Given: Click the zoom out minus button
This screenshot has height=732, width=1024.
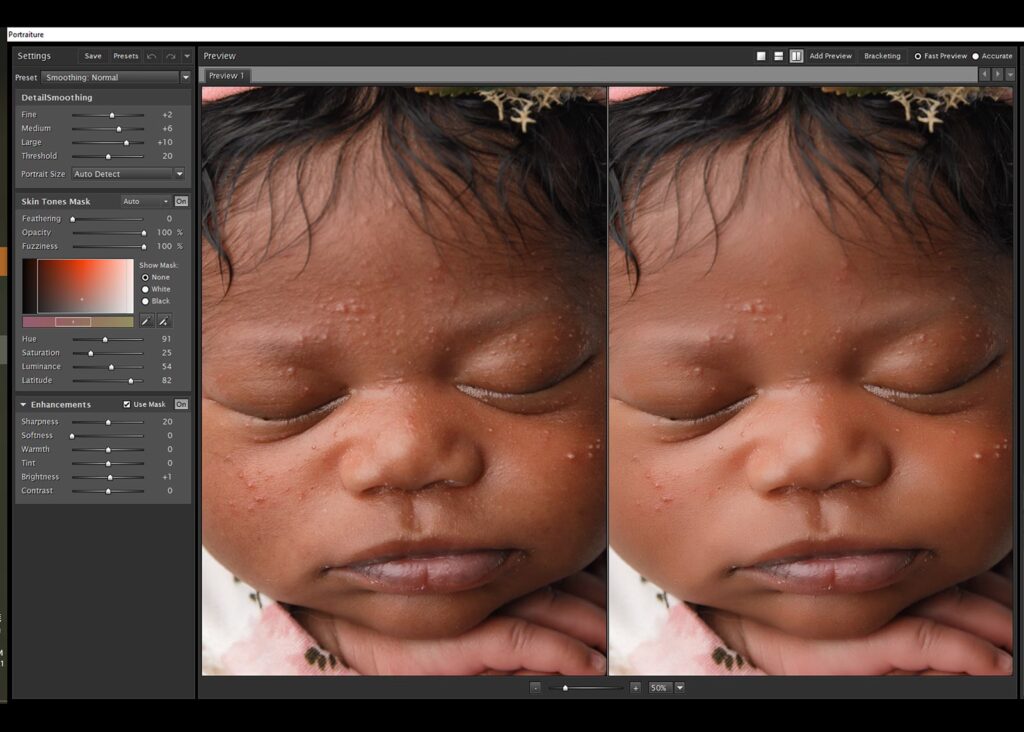Looking at the screenshot, I should click(x=536, y=688).
